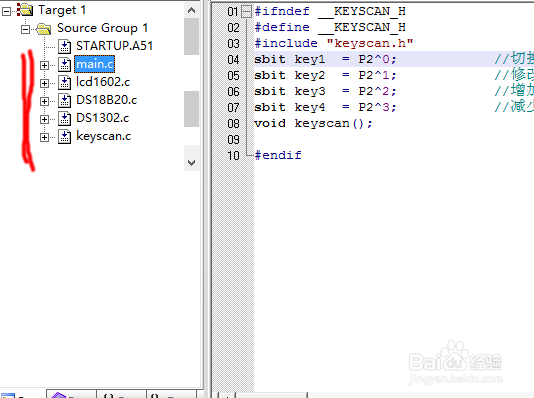Image resolution: width=534 pixels, height=398 pixels.
Task: Click project panel scroll up arrow
Action: [191, 11]
